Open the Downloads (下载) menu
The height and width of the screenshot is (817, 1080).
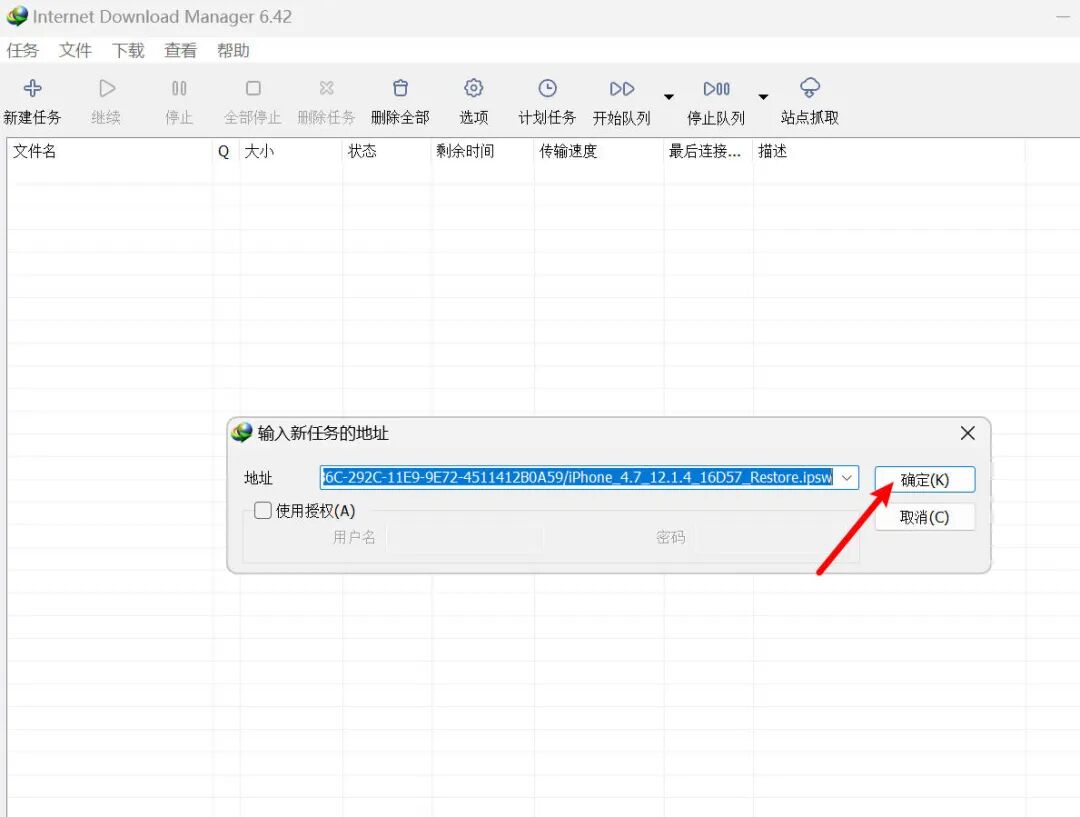coord(128,50)
